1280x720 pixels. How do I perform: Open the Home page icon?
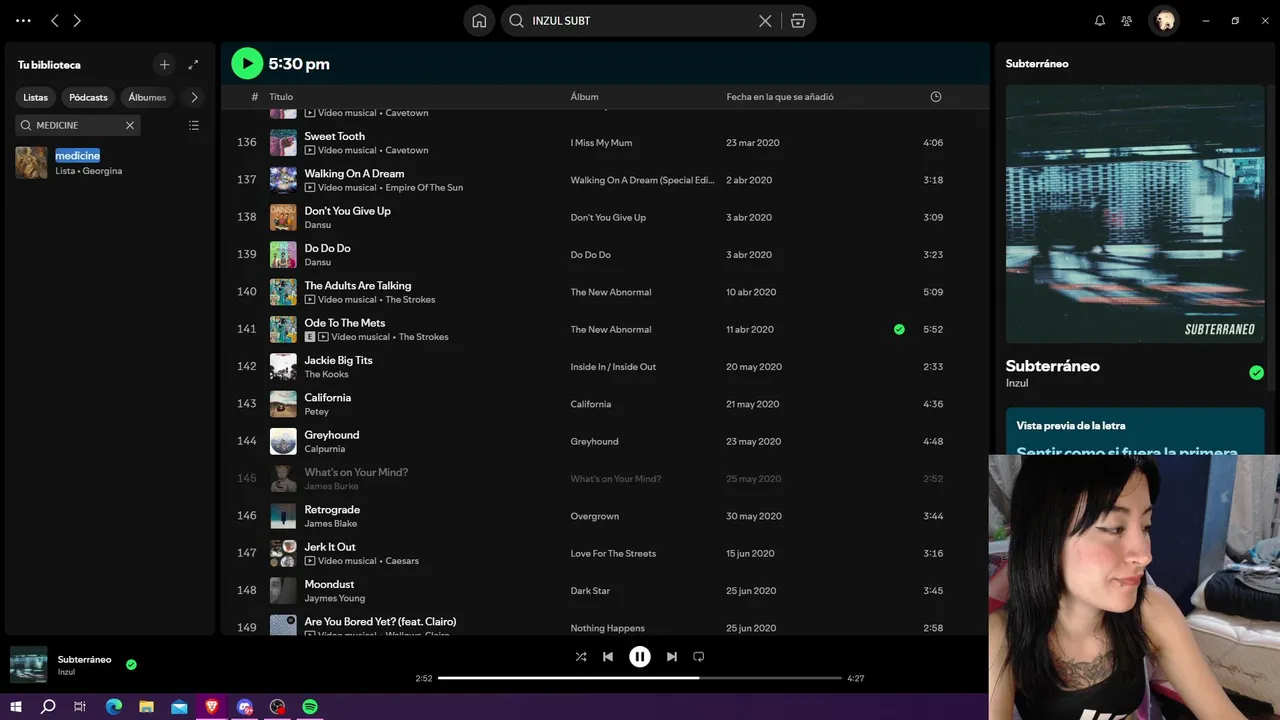click(479, 20)
